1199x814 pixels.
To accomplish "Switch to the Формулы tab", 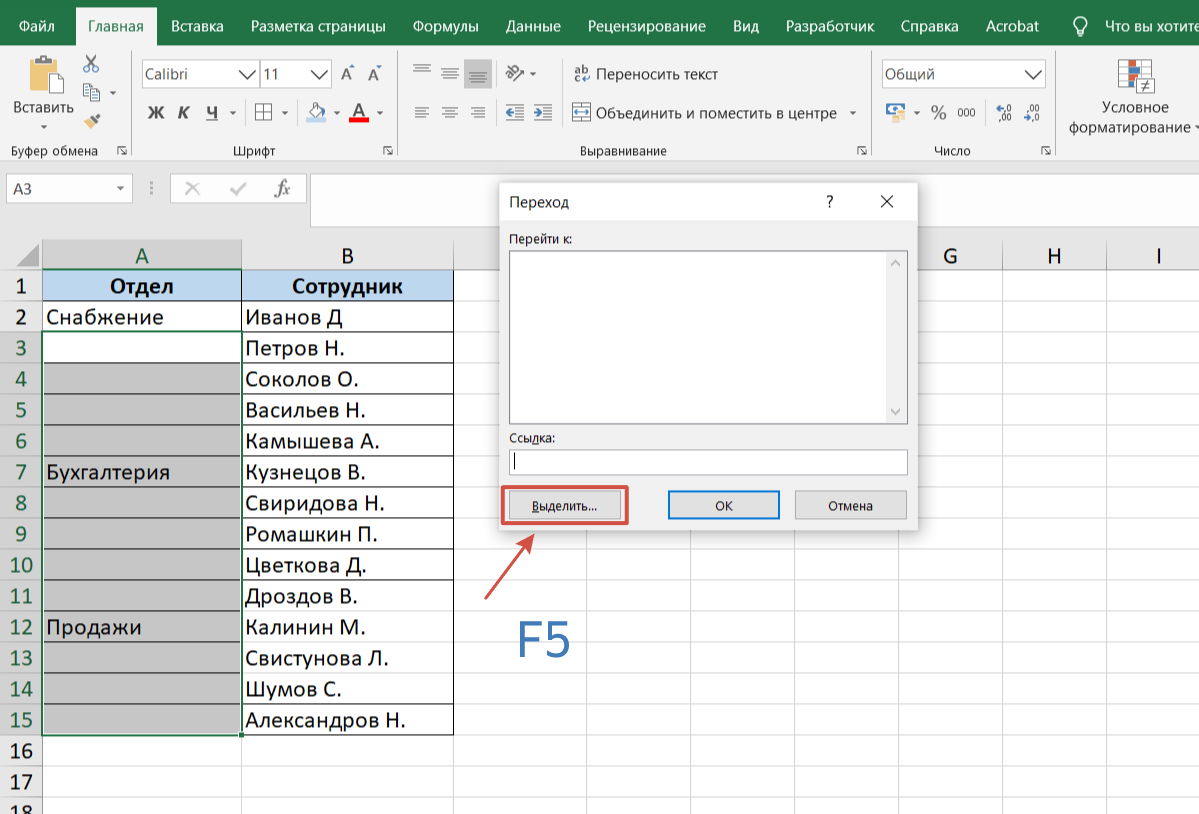I will tap(446, 26).
